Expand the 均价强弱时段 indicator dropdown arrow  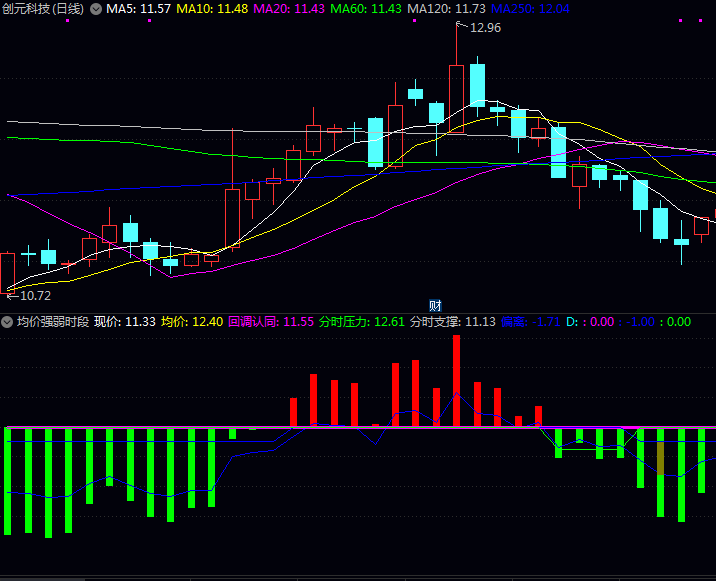pos(7,322)
